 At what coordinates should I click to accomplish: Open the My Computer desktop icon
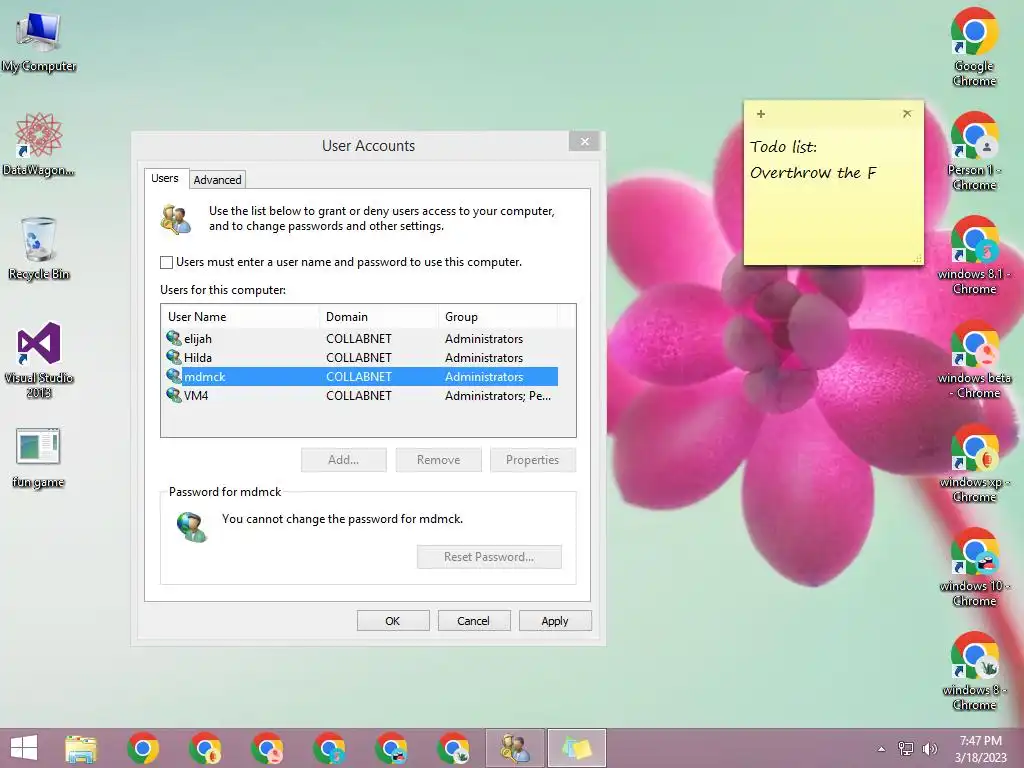coord(39,41)
